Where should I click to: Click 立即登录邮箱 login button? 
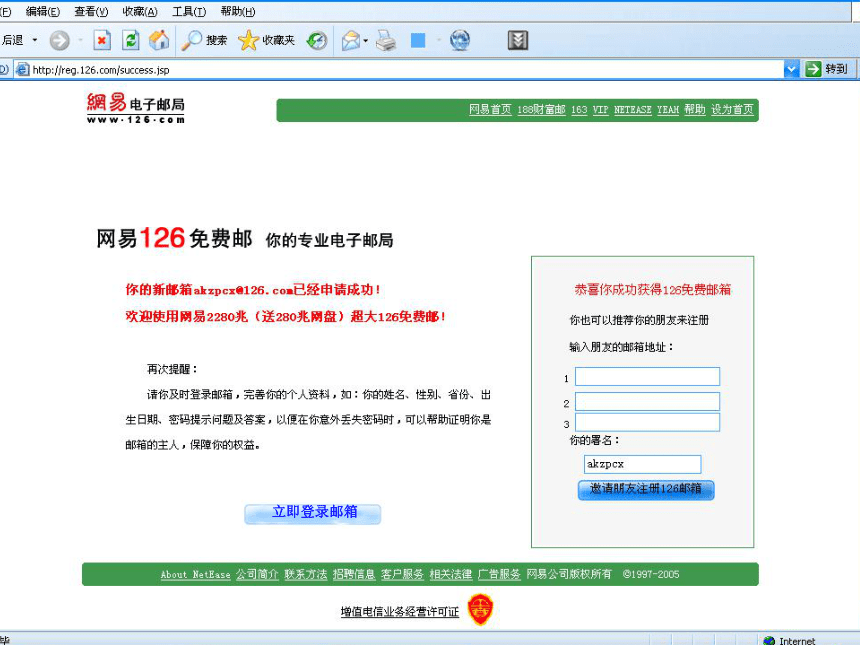click(x=313, y=513)
